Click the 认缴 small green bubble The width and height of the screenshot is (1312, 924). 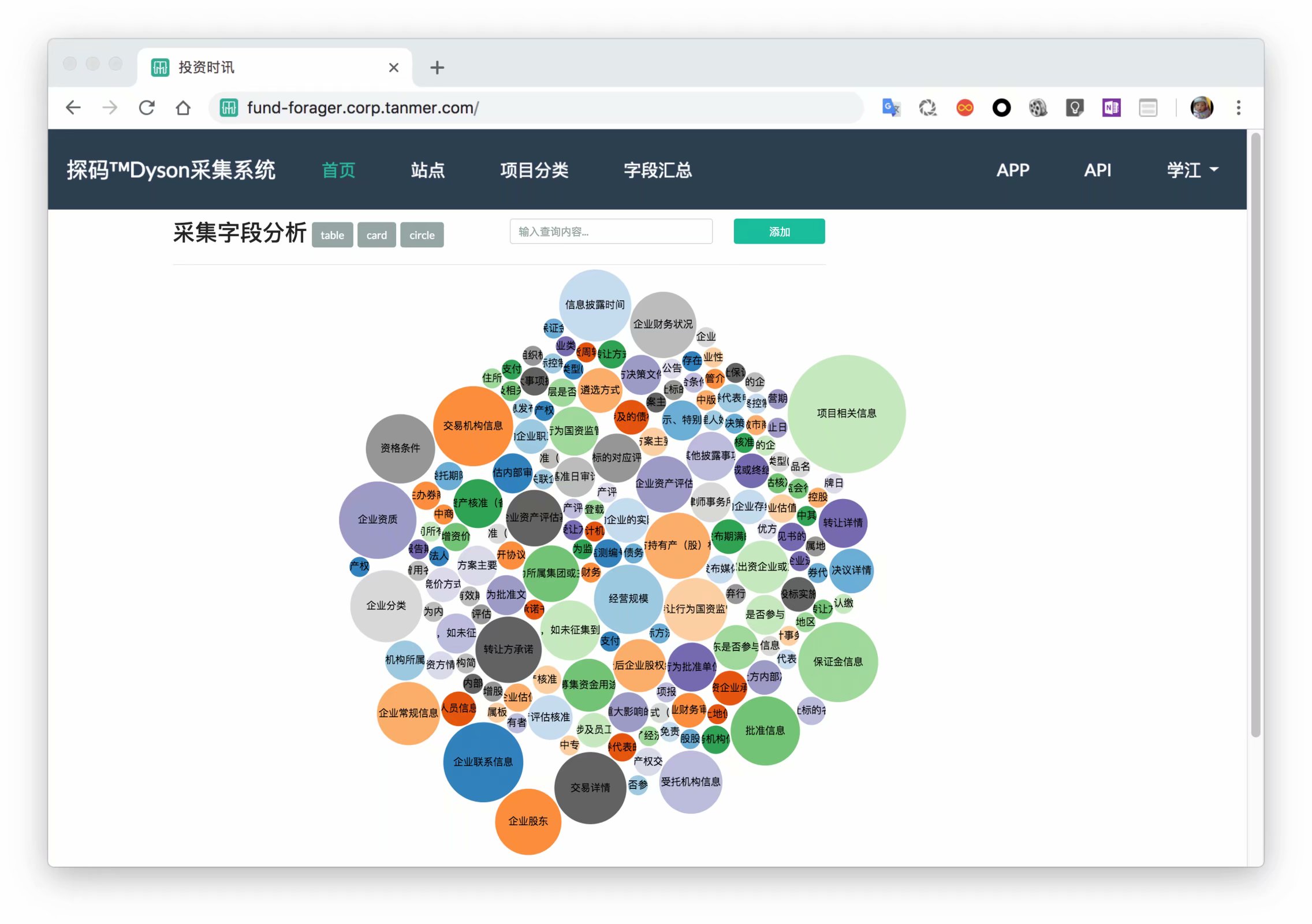tap(844, 603)
